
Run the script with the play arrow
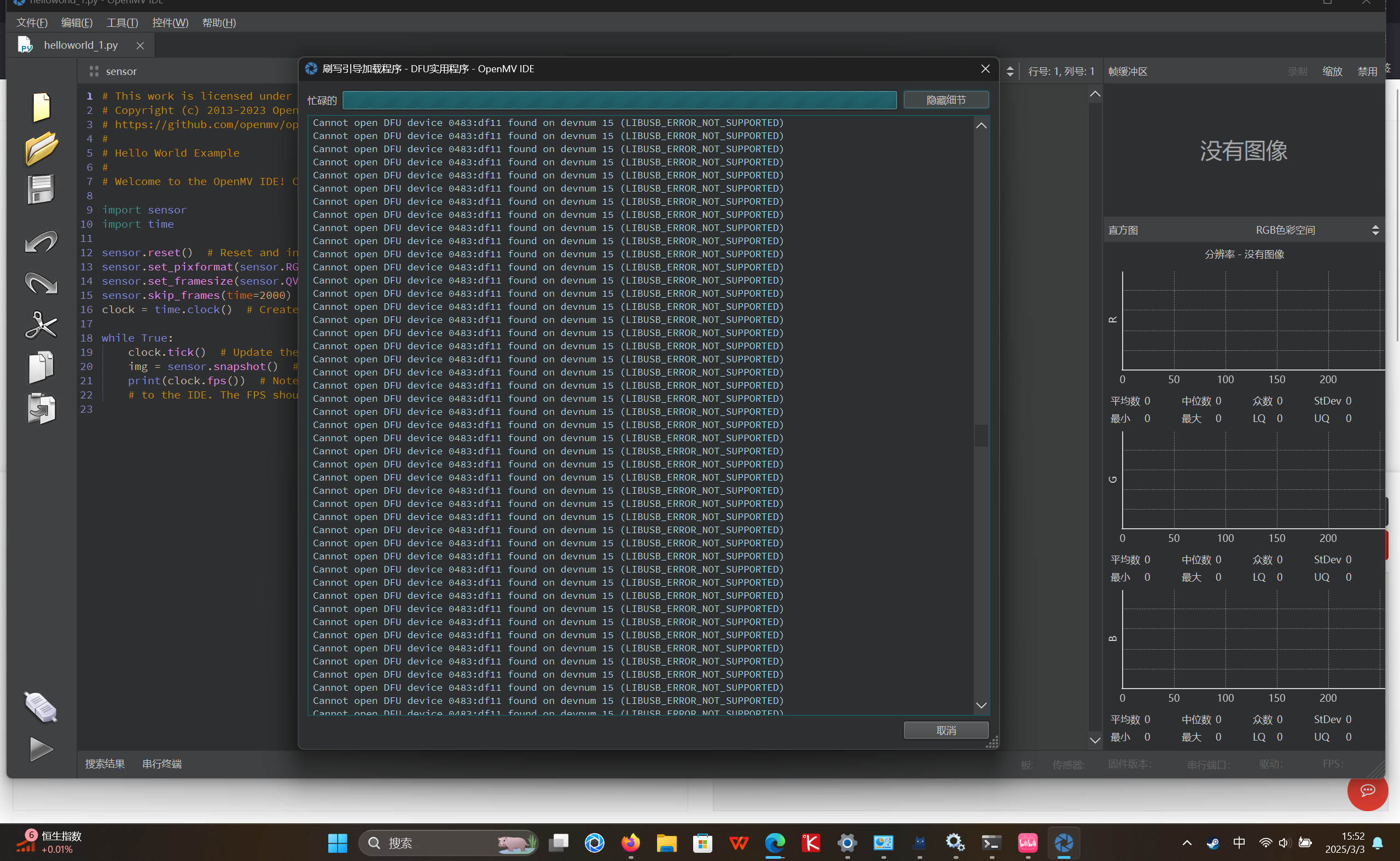pyautogui.click(x=41, y=749)
